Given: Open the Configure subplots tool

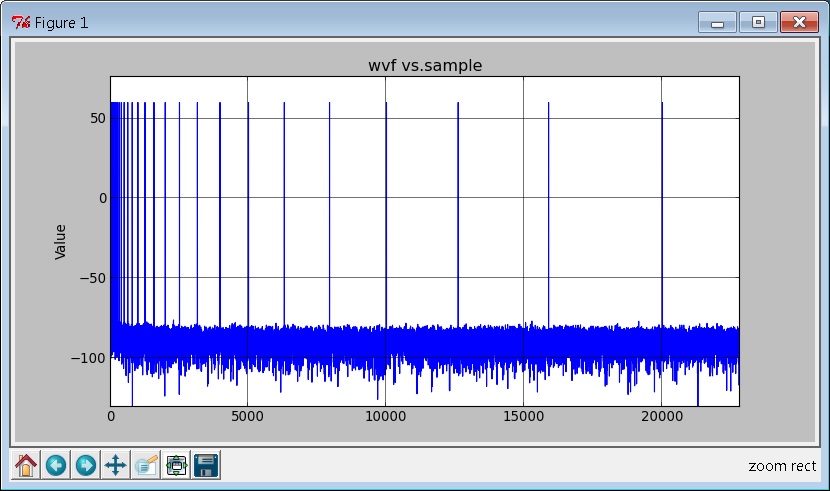Looking at the screenshot, I should 176,466.
